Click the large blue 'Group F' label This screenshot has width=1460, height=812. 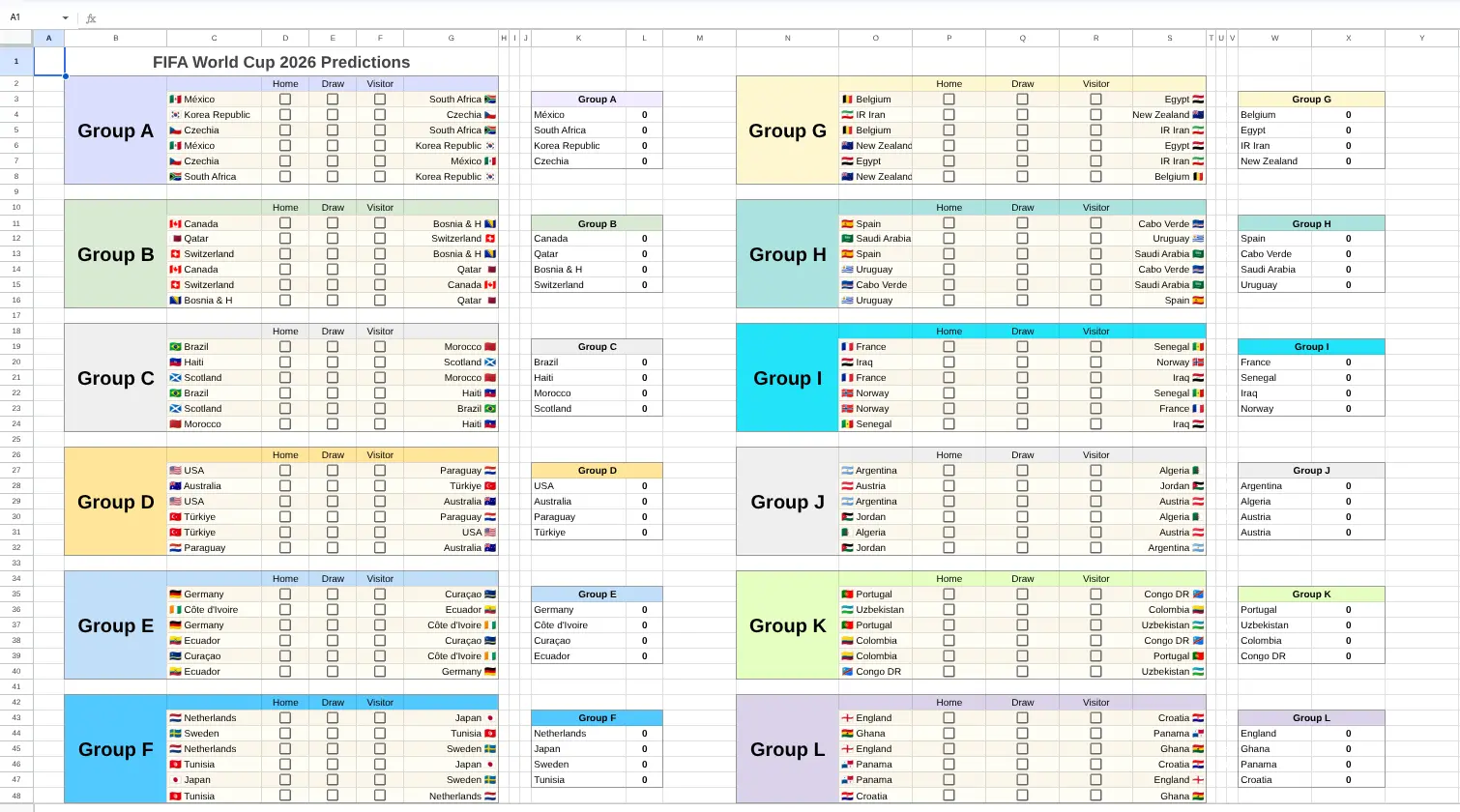pyautogui.click(x=116, y=749)
